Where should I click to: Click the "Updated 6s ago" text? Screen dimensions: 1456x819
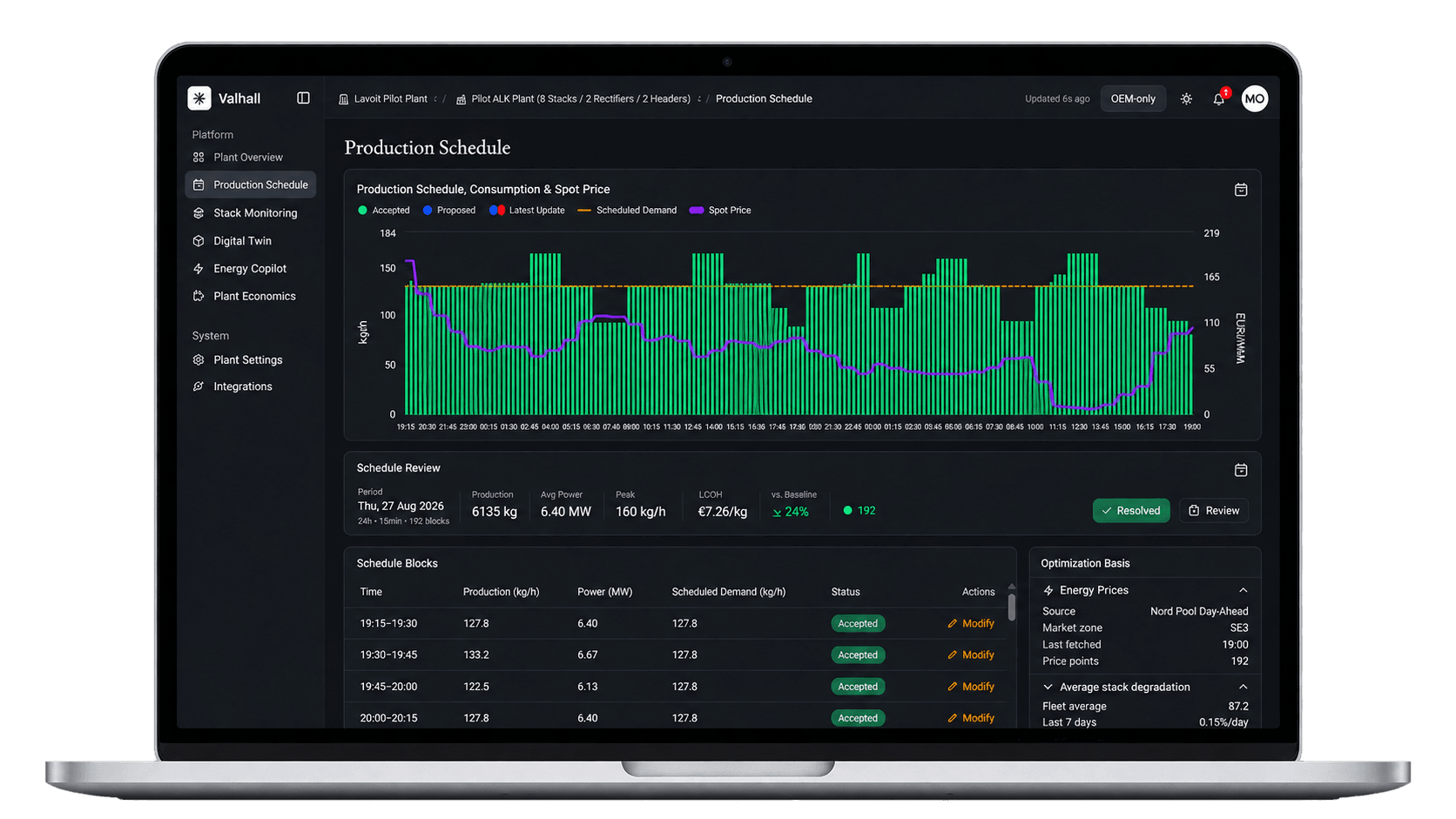(1057, 99)
